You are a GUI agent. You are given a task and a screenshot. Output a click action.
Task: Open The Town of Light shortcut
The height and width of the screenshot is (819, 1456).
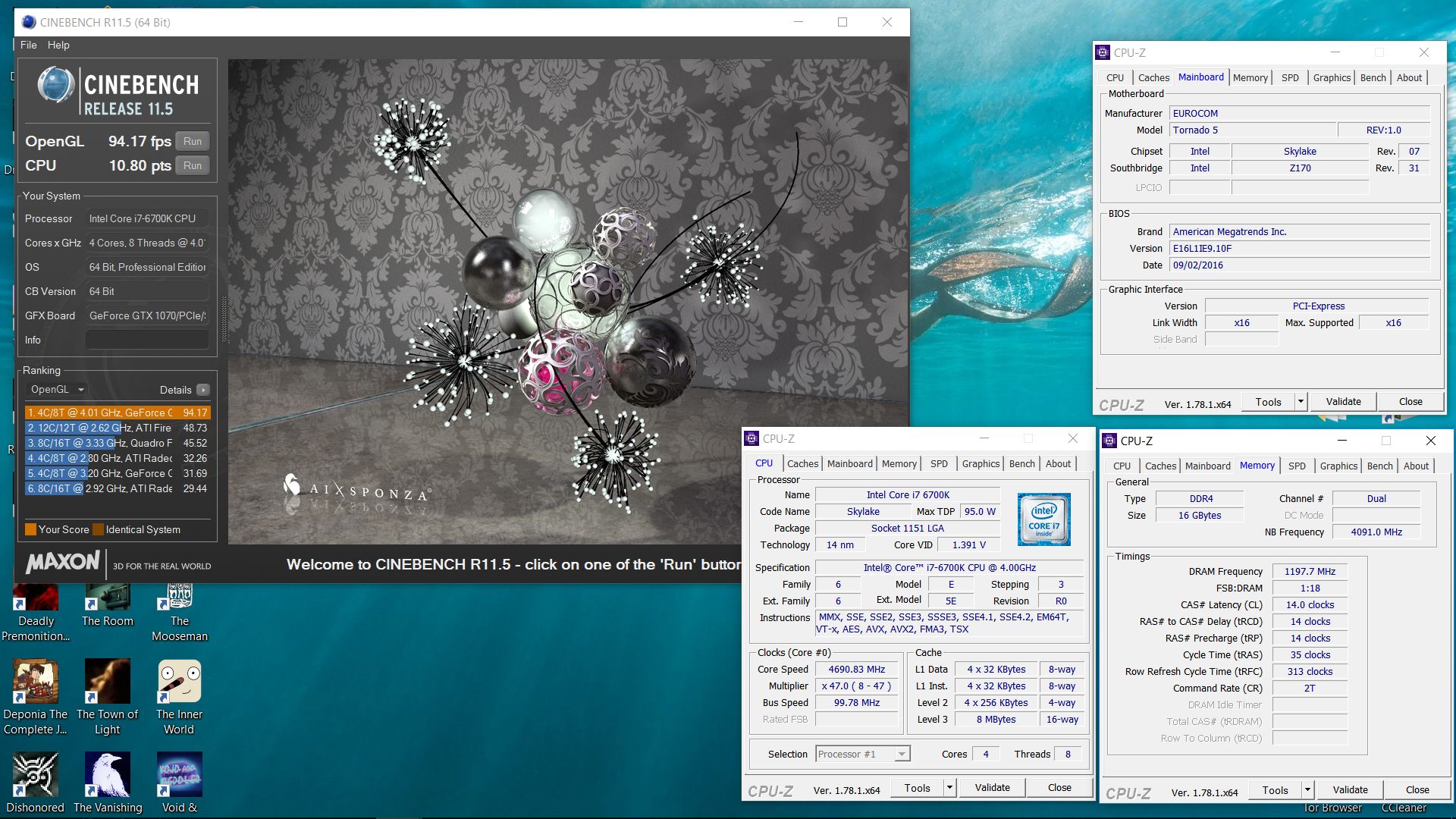(x=108, y=698)
